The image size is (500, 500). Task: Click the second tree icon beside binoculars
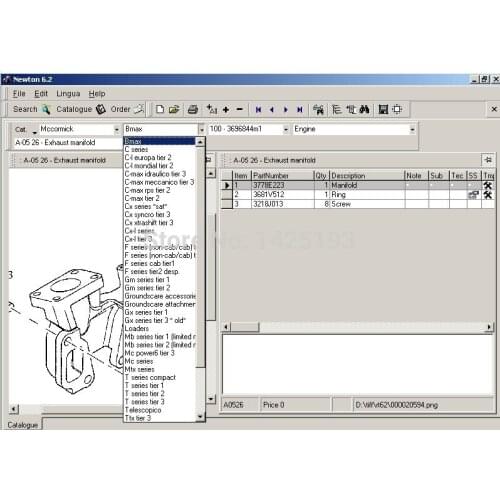click(351, 109)
